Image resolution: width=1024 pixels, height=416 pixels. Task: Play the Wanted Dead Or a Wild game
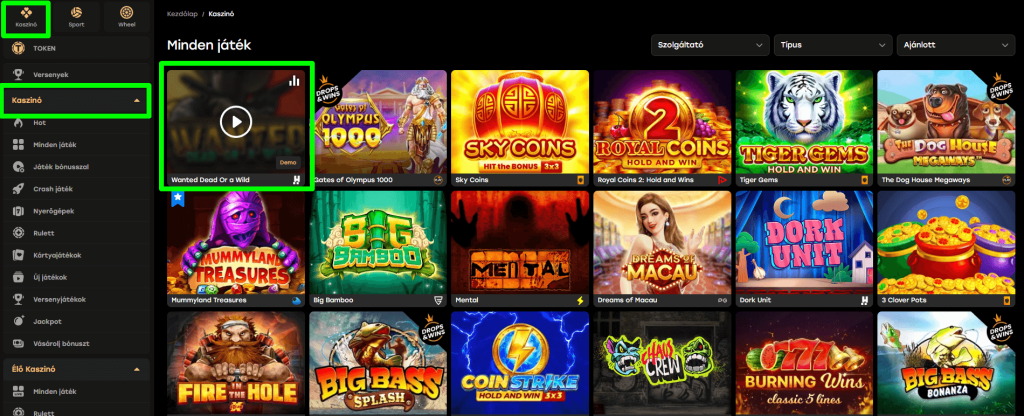click(236, 121)
